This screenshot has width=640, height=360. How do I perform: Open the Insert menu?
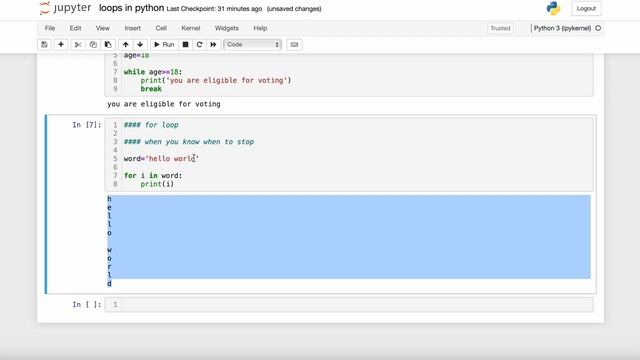tap(133, 28)
